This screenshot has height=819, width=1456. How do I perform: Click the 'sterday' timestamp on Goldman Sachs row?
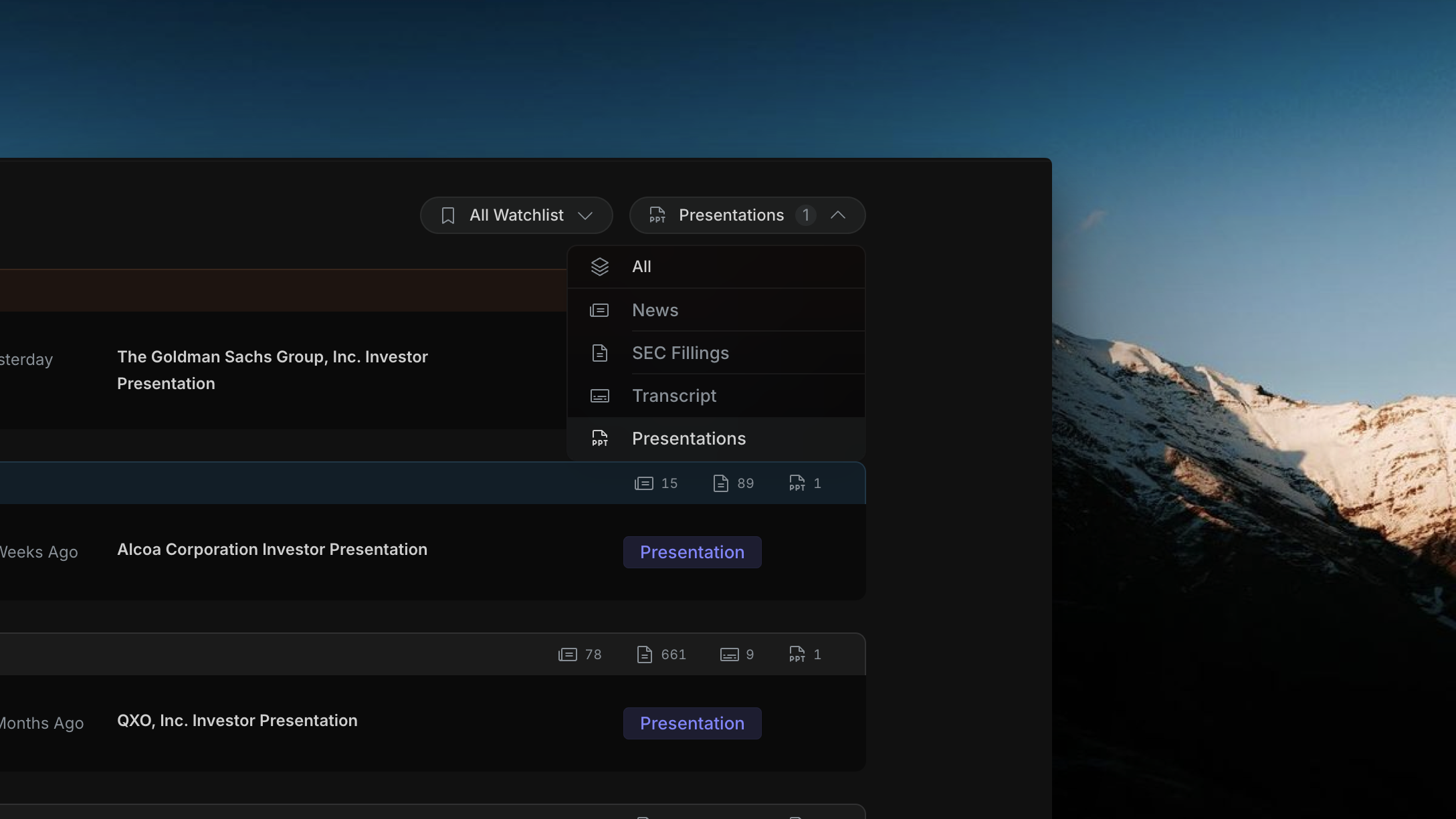(26, 360)
